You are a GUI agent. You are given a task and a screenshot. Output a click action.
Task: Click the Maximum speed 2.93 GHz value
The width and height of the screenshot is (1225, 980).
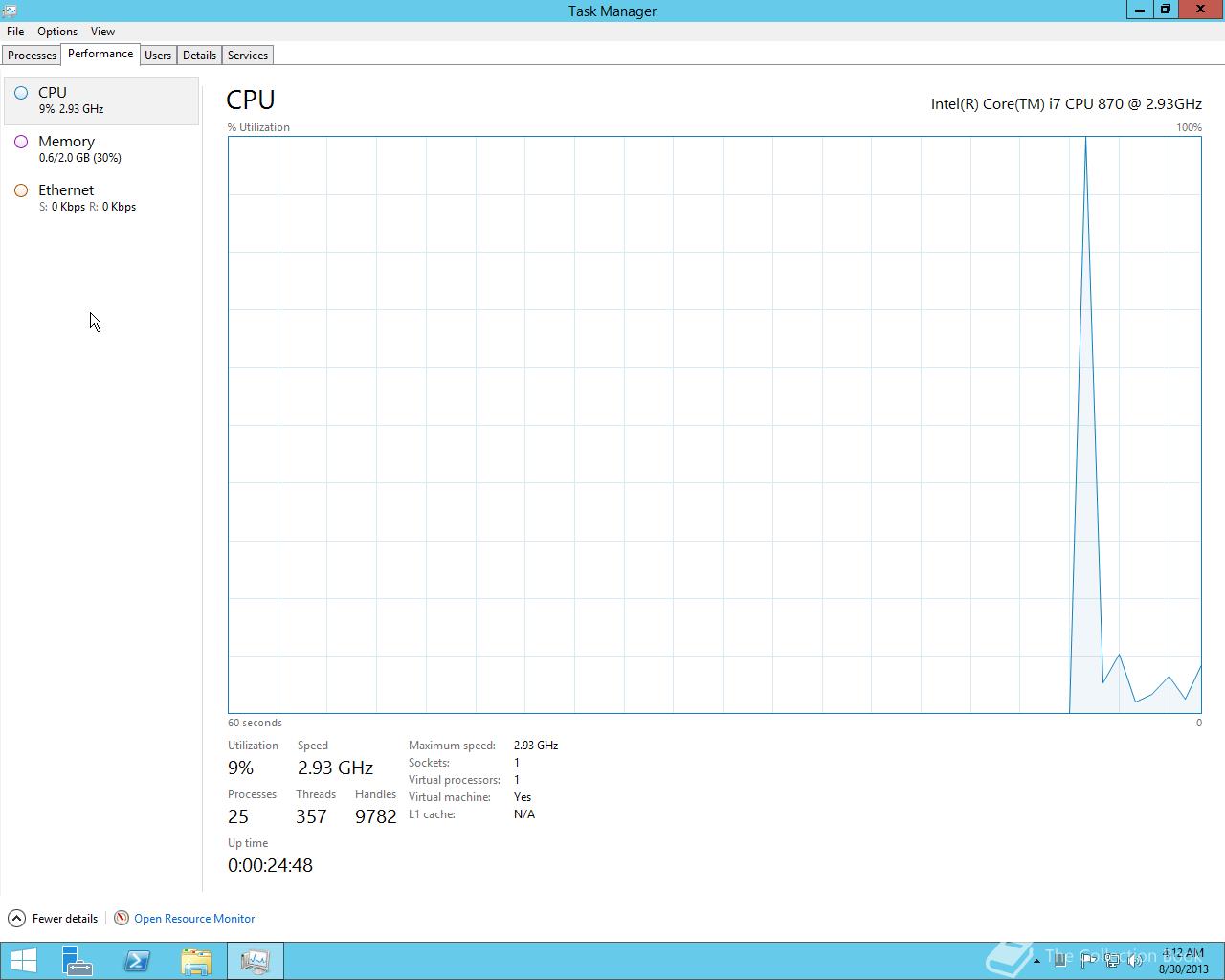coord(536,746)
